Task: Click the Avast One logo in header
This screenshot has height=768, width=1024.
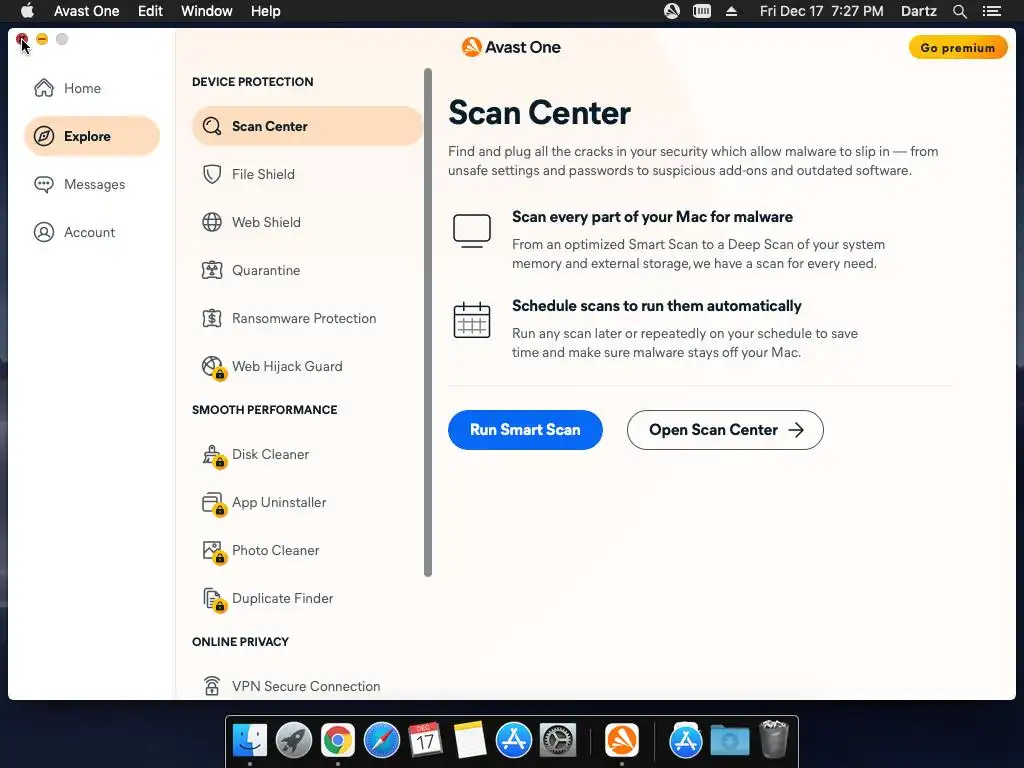Action: pos(511,47)
